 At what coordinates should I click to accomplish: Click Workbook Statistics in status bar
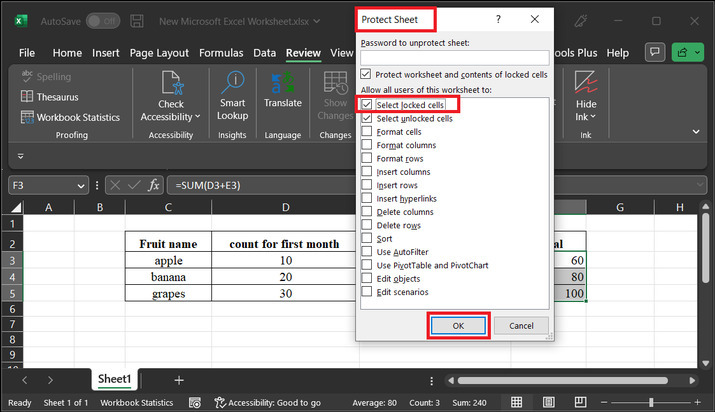137,402
